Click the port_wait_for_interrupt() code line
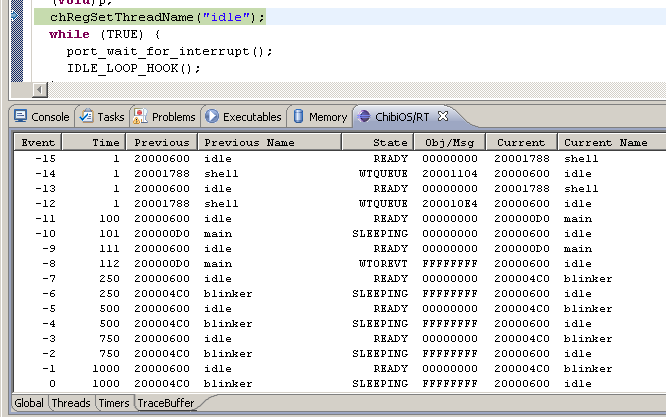Image resolution: width=666 pixels, height=417 pixels. pyautogui.click(x=169, y=51)
